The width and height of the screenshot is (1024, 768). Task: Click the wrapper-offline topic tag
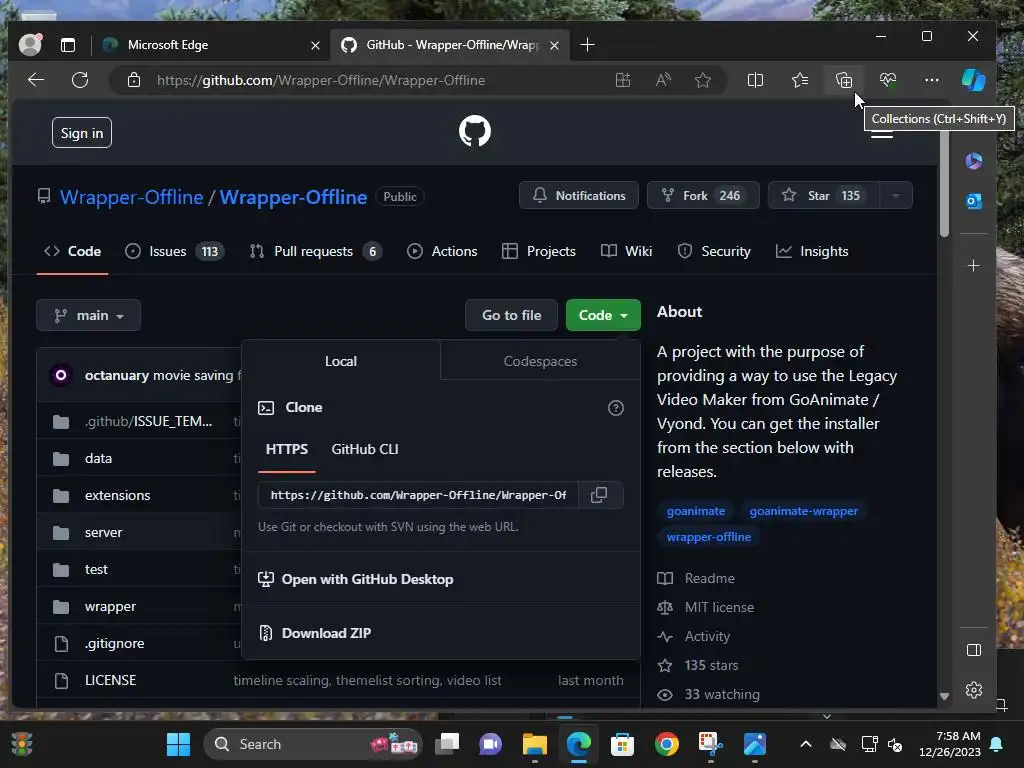pyautogui.click(x=709, y=537)
